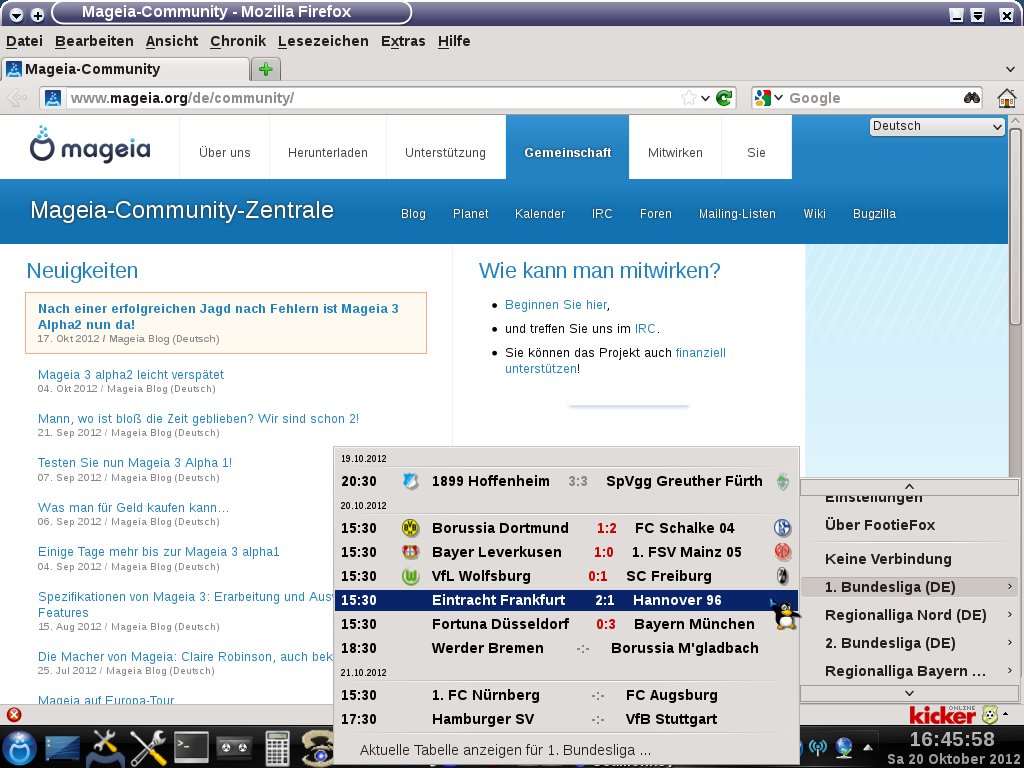Click the FootieFox ball icon in the status bar
Screen dimensions: 1024x768
click(989, 715)
